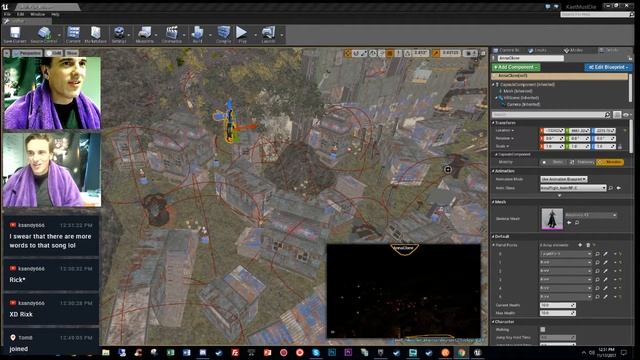Open the Cinematics clapperboard icon

171,34
